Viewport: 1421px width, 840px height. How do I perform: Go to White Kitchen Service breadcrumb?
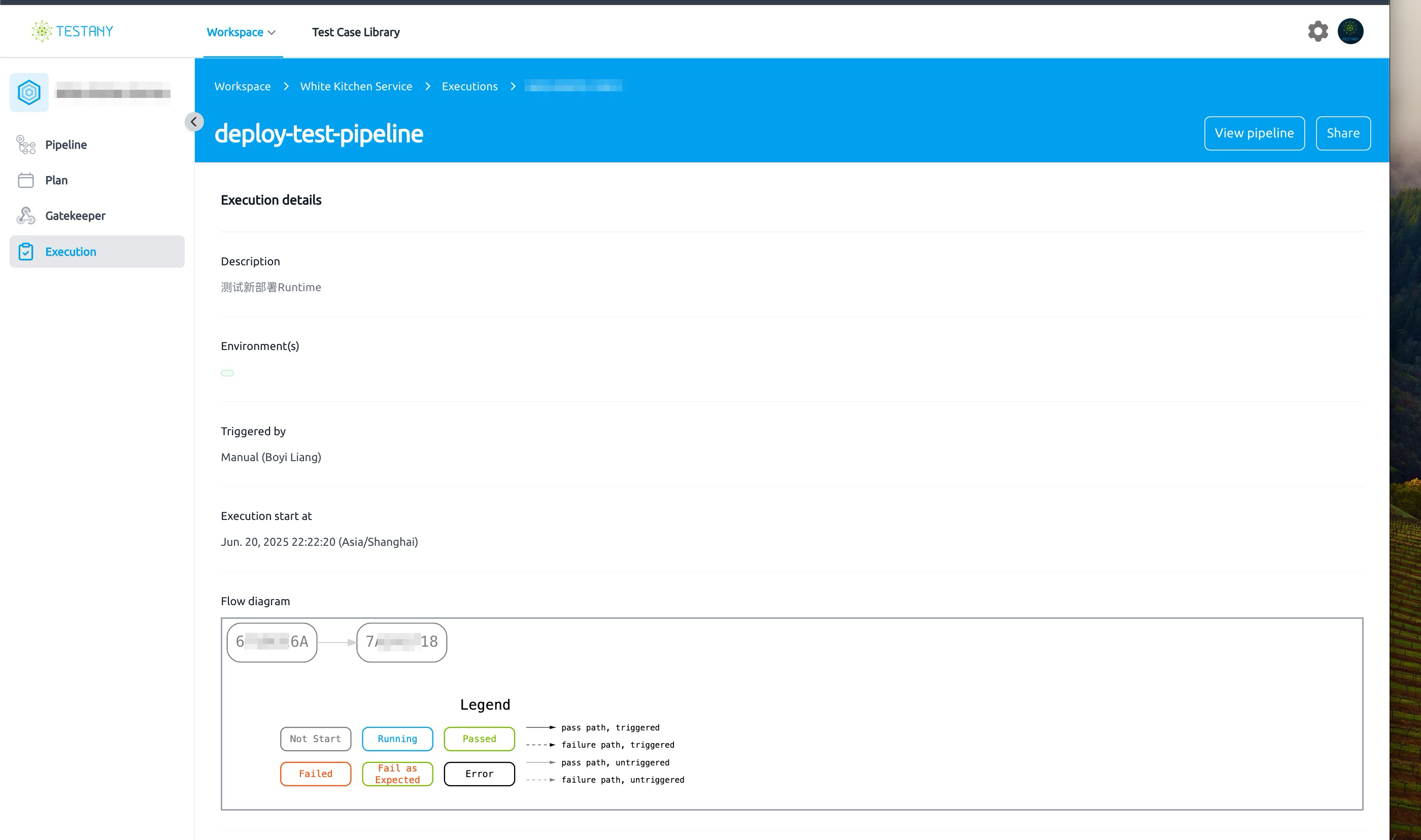[x=356, y=87]
